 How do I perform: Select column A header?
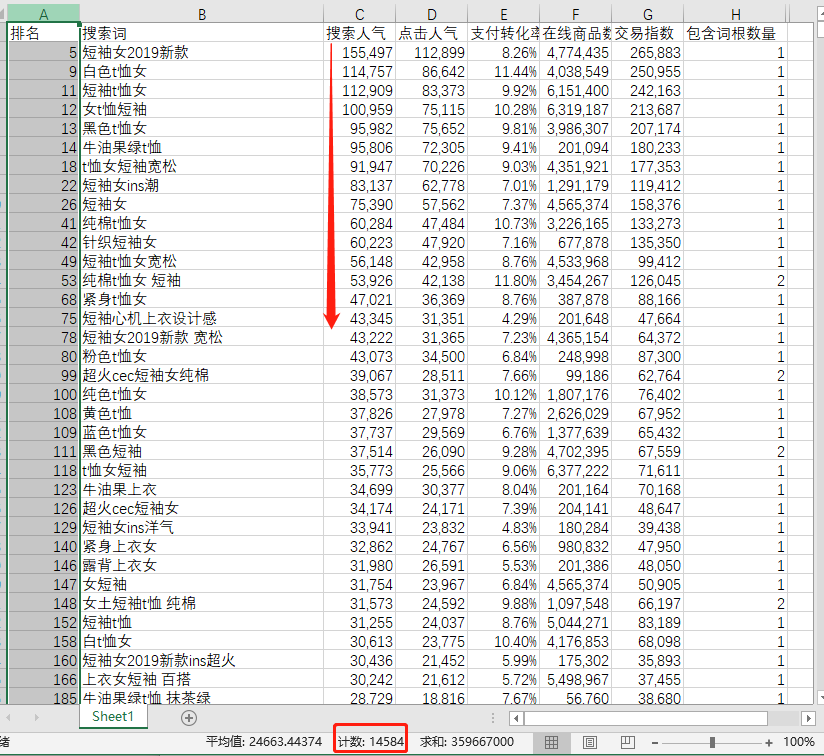click(44, 14)
